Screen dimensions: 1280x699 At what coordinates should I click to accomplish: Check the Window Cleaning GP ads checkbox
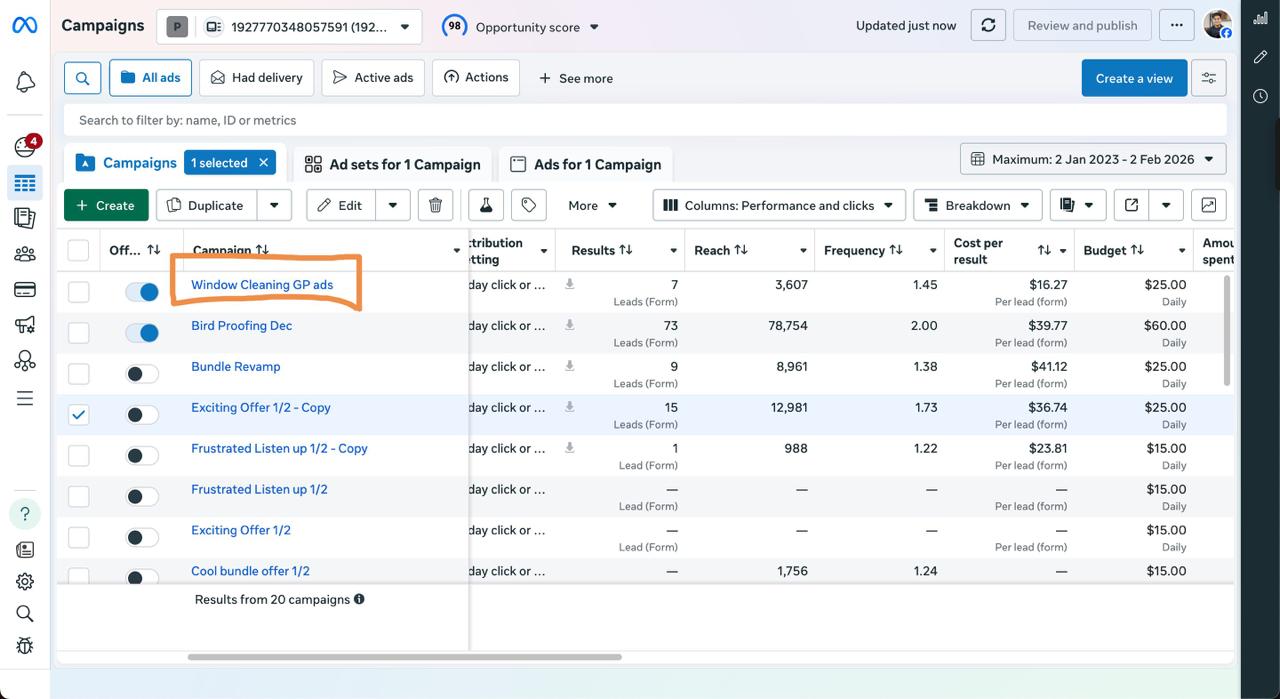pyautogui.click(x=78, y=292)
